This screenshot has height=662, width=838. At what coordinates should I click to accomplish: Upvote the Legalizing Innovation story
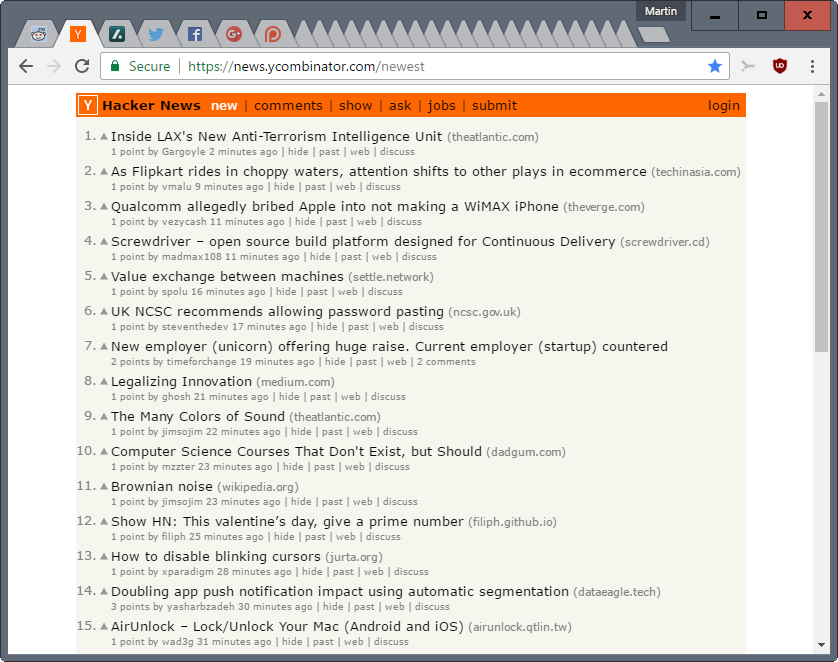[x=104, y=381]
